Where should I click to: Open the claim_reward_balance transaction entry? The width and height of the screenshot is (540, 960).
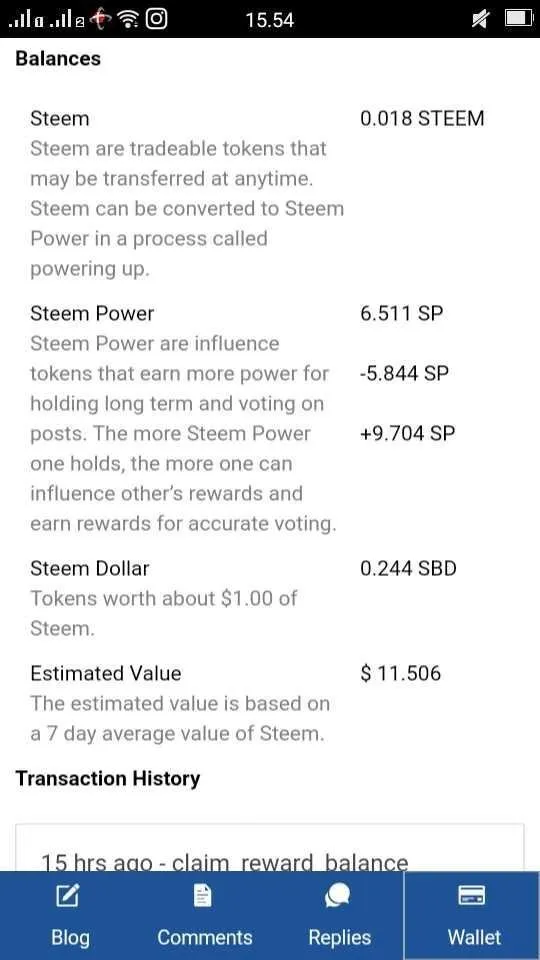tap(269, 848)
